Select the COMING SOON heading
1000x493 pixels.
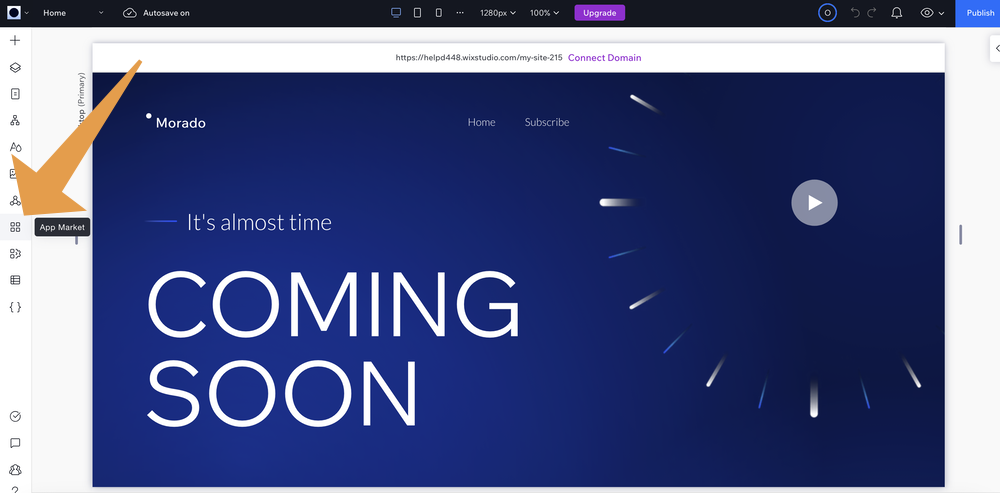coord(334,348)
